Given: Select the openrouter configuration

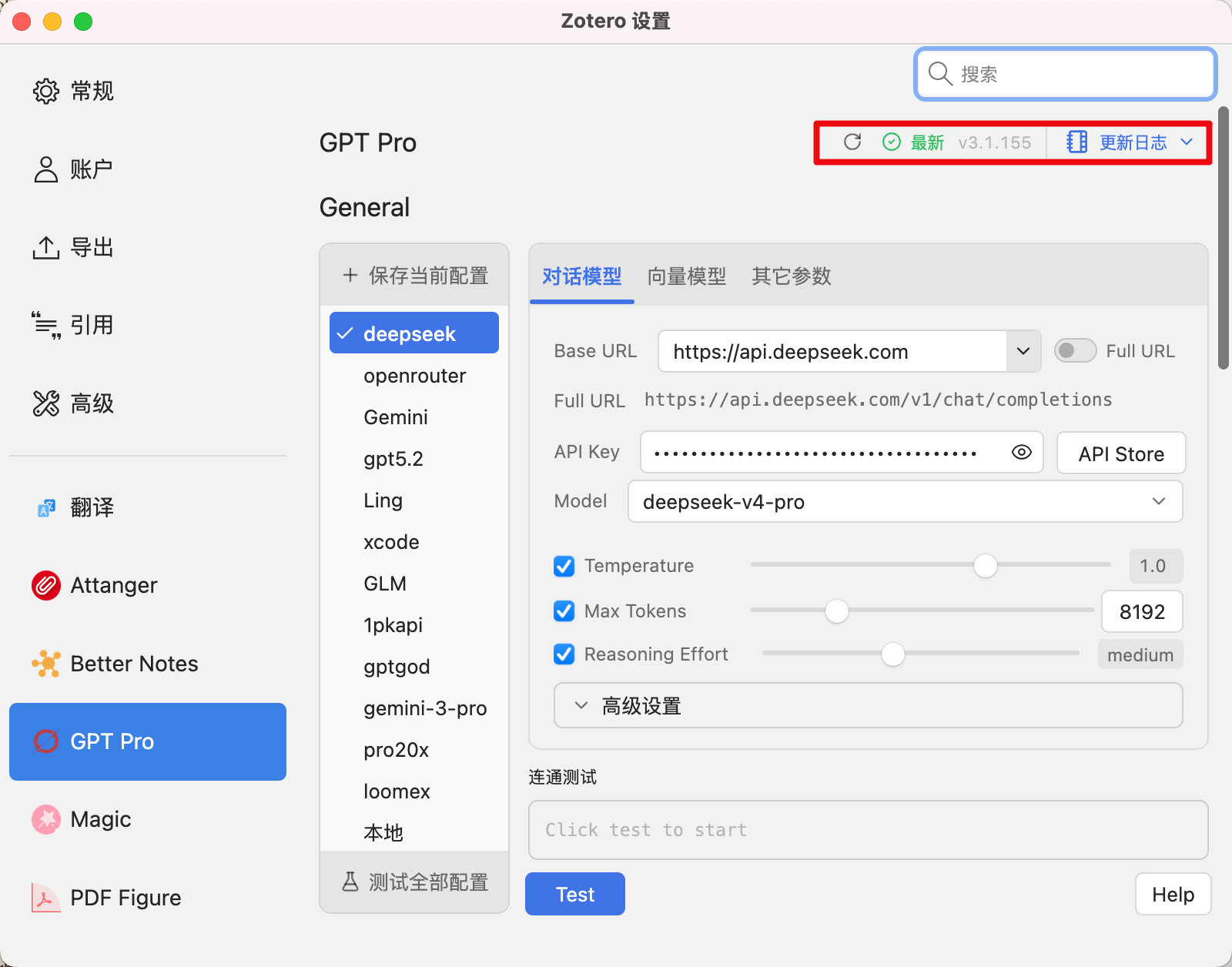Looking at the screenshot, I should (414, 376).
